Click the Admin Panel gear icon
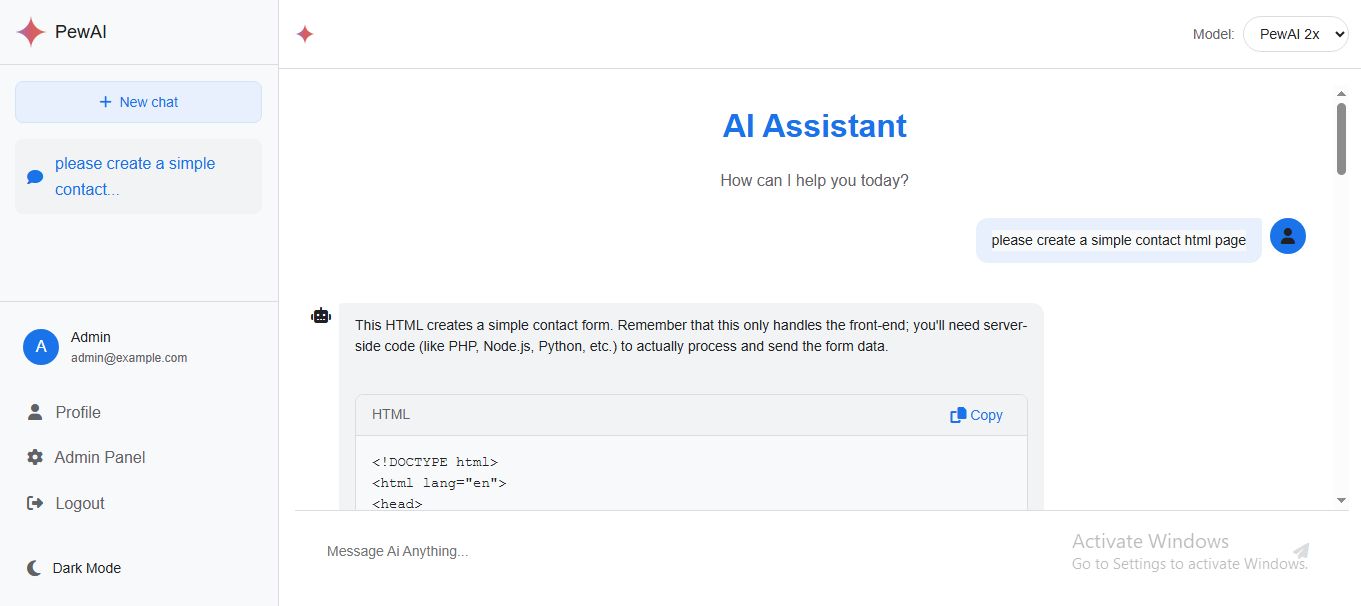The height and width of the screenshot is (606, 1361). click(35, 457)
